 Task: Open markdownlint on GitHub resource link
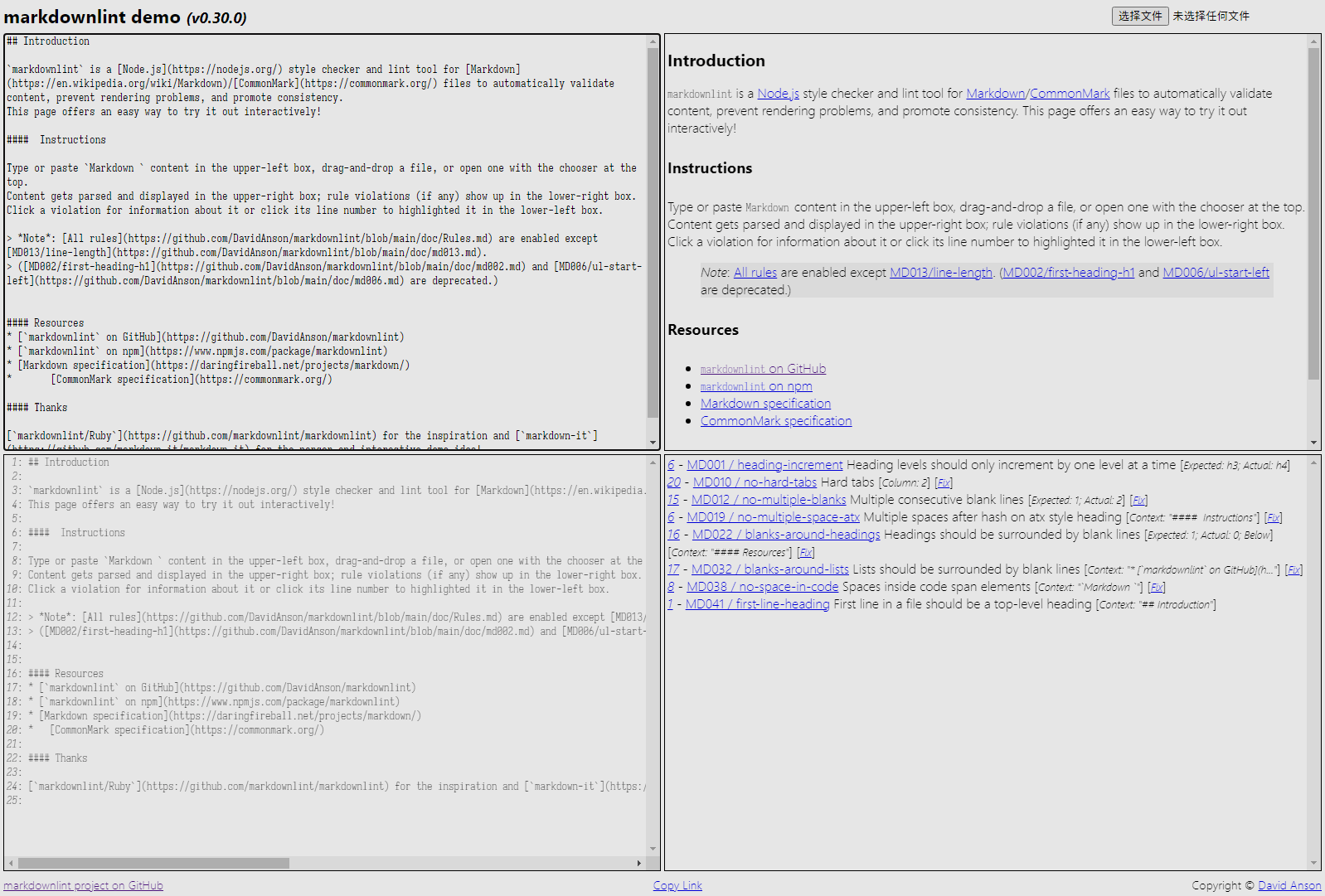(763, 369)
